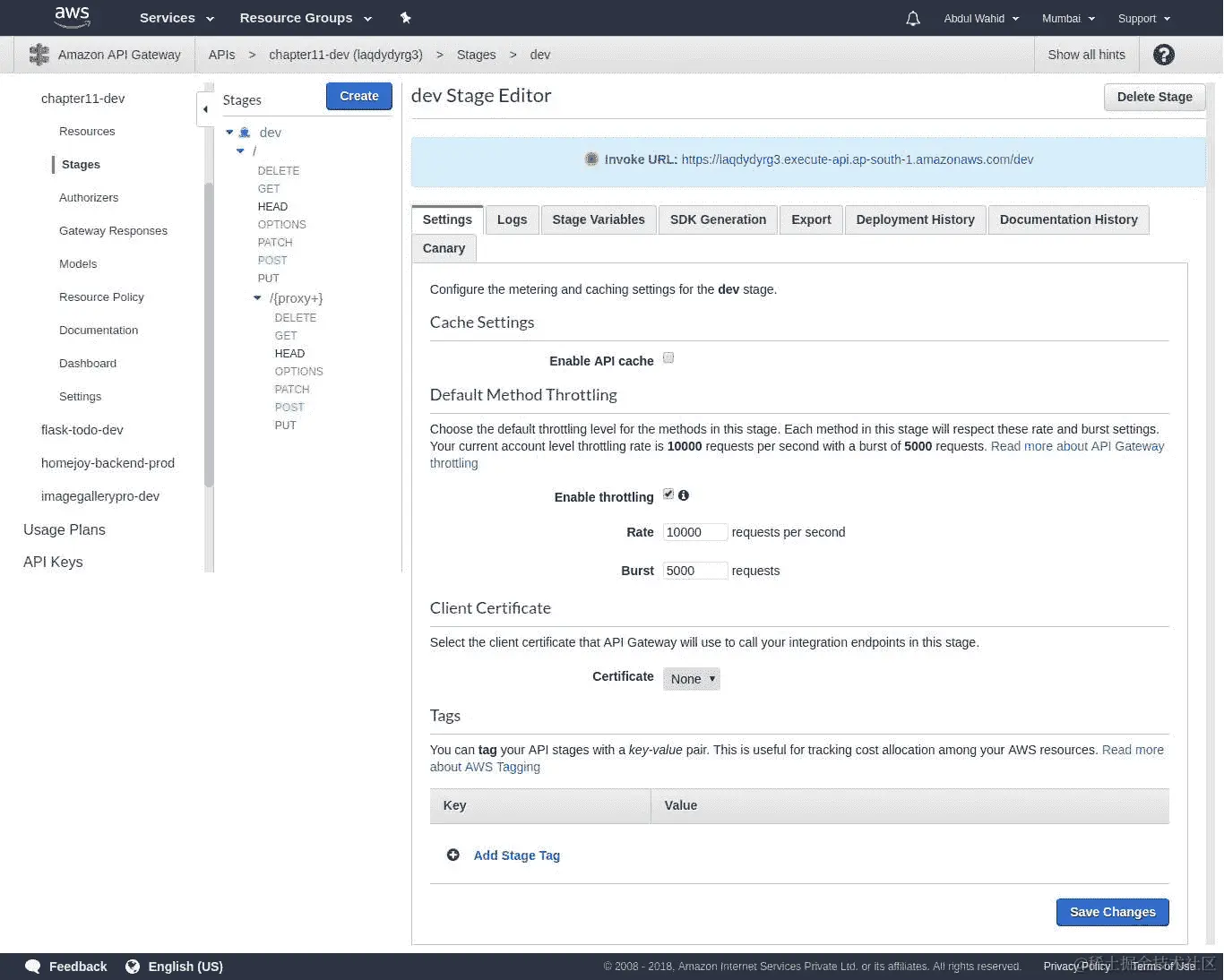Image resolution: width=1224 pixels, height=980 pixels.
Task: Click the plus icon beside Add Stage Tag
Action: (453, 855)
